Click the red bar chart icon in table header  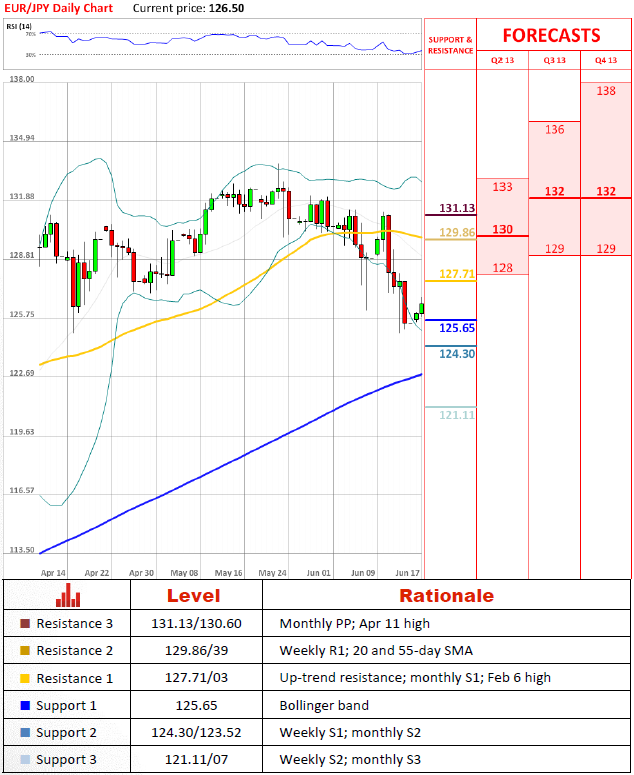point(68,595)
